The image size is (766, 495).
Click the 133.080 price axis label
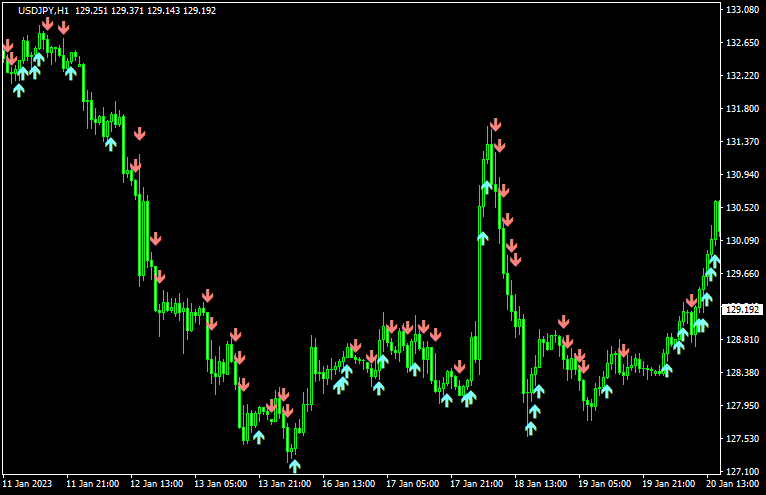point(742,10)
